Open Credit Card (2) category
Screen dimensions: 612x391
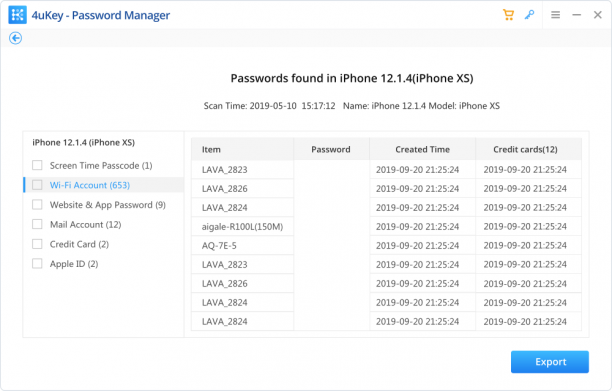click(x=79, y=244)
